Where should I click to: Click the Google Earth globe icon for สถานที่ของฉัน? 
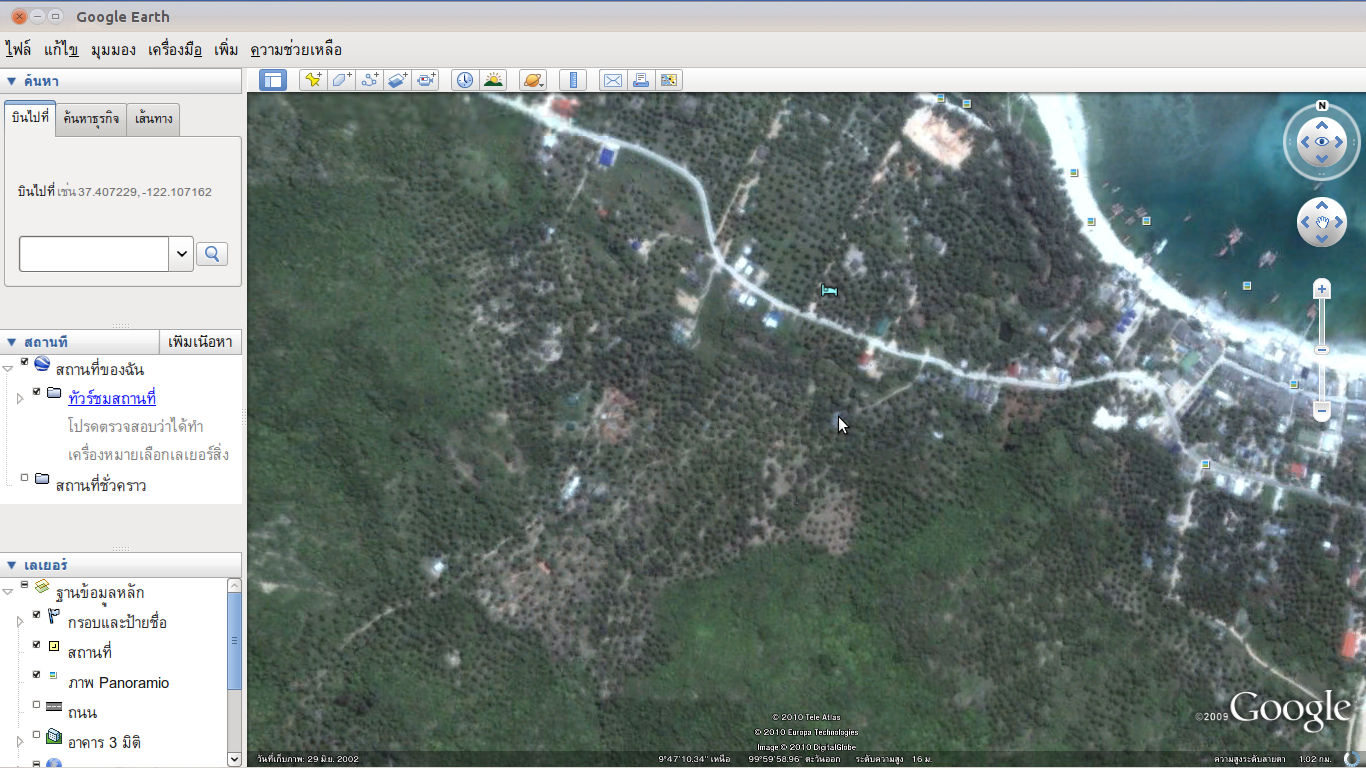click(x=42, y=364)
